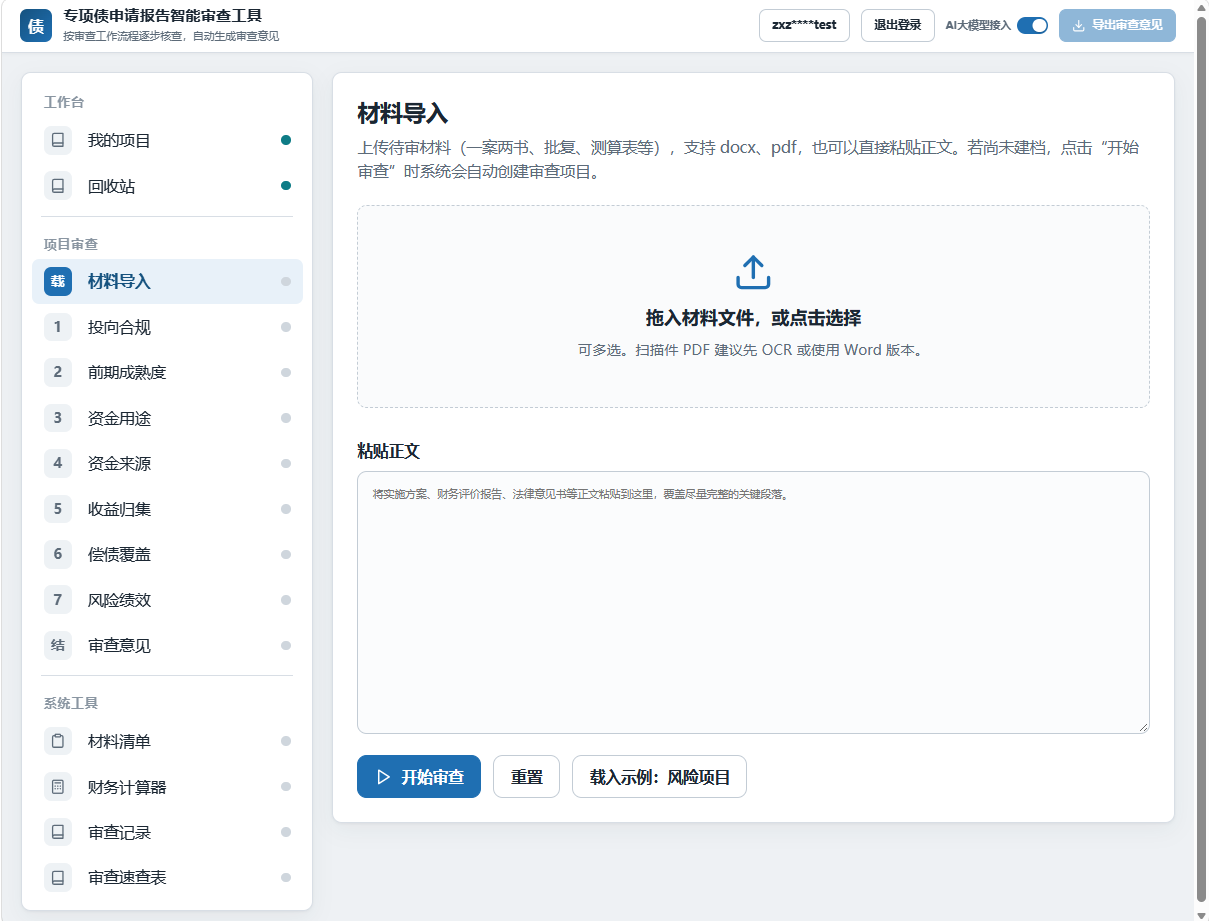
Task: Click the zxz****test account button
Action: point(805,25)
